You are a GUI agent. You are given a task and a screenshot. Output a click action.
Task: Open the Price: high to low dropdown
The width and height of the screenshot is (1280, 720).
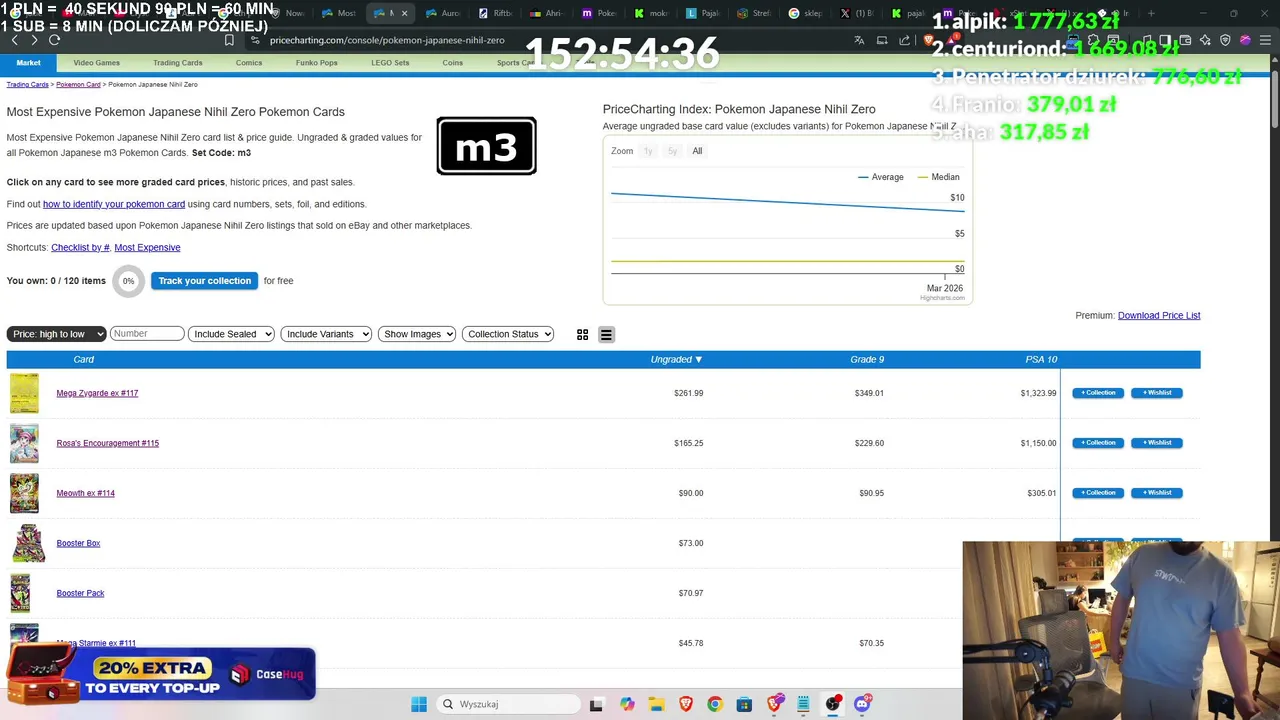(56, 334)
